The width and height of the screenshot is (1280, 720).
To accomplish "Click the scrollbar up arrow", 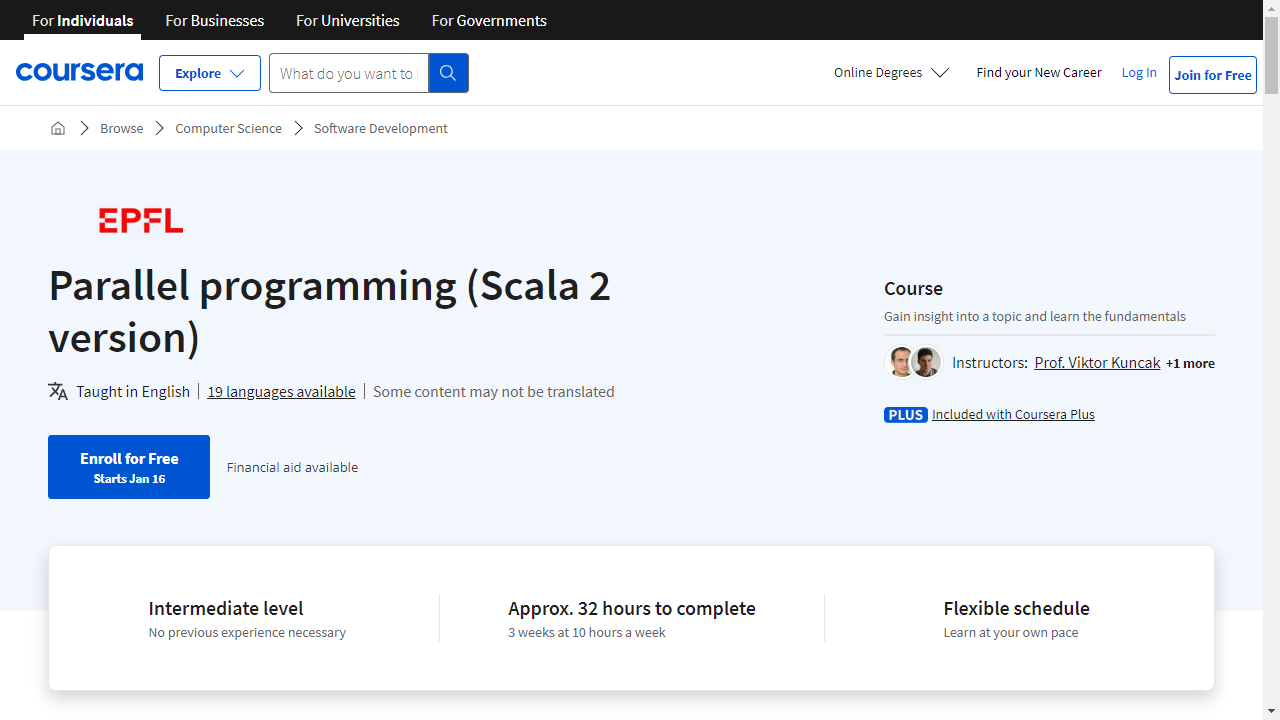I will (1271, 8).
